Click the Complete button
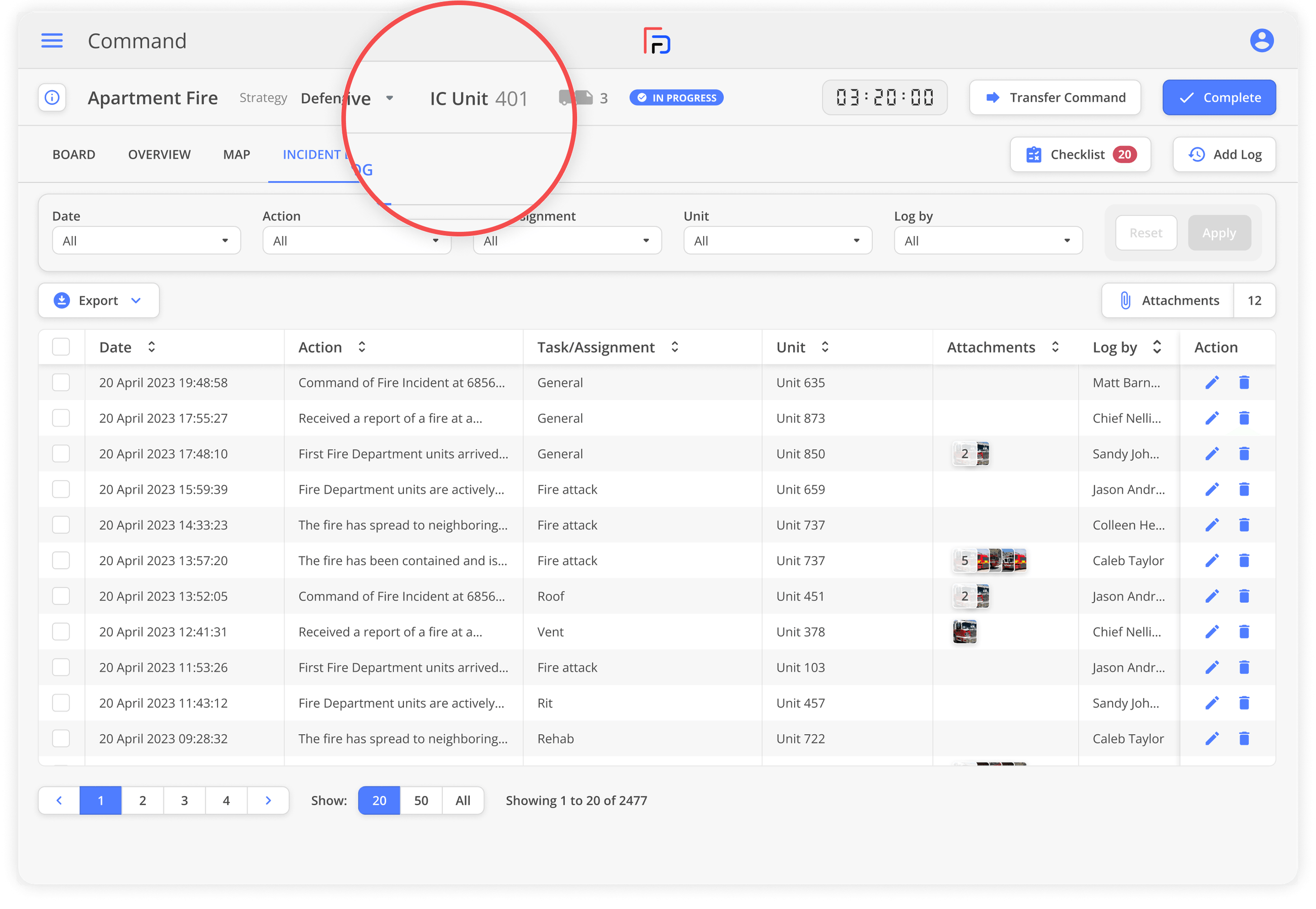This screenshot has width=1316, height=909. click(x=1219, y=97)
